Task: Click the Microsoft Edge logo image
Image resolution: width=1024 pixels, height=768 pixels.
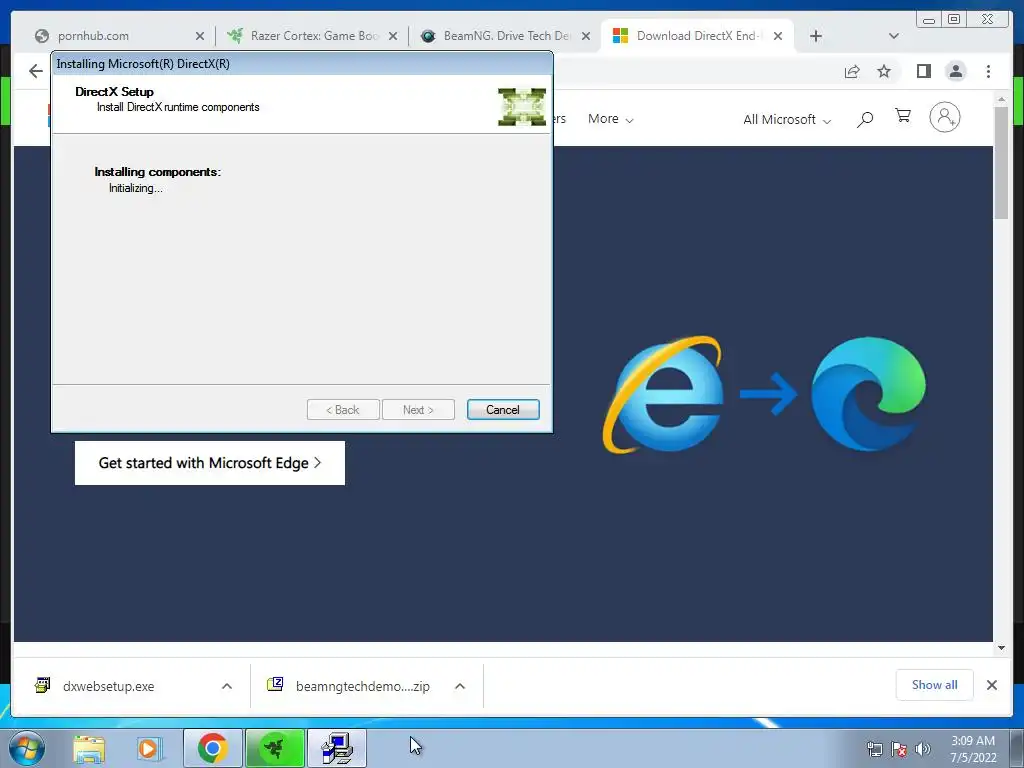Action: pos(868,394)
